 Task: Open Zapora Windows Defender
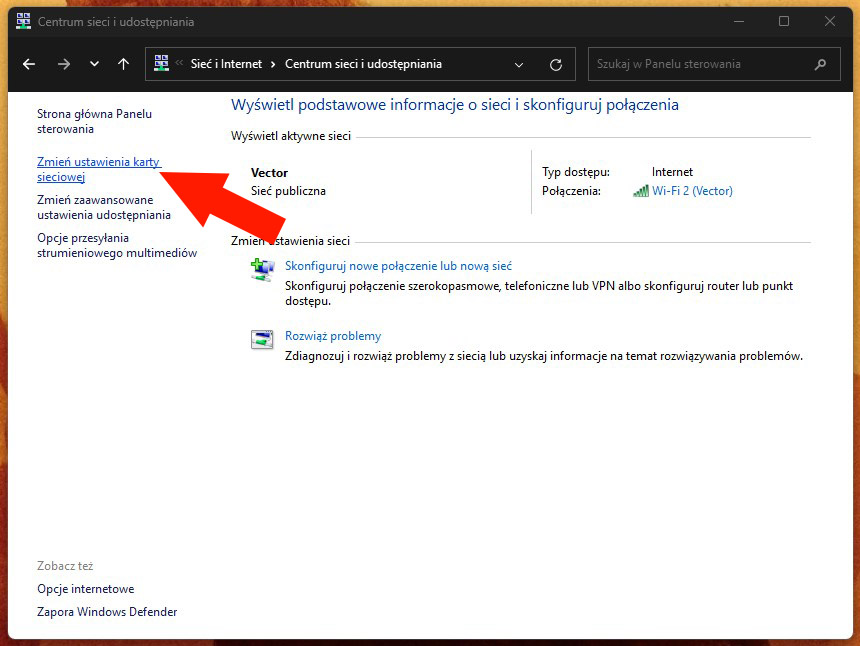point(106,611)
